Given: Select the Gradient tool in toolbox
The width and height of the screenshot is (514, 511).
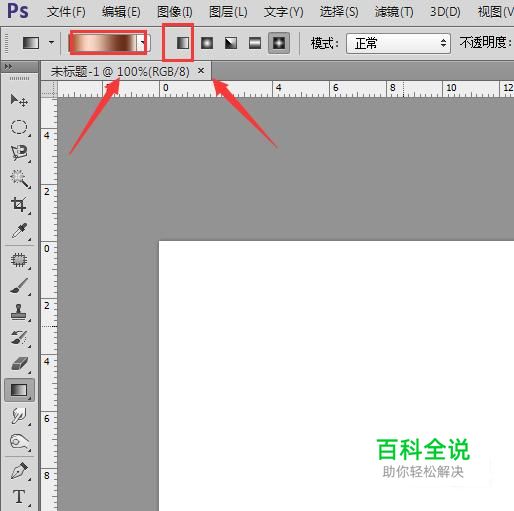Looking at the screenshot, I should coord(19,390).
